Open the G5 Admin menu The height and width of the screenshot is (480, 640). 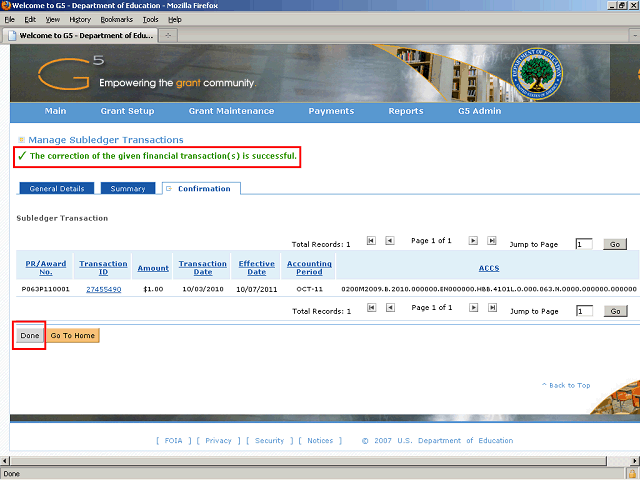tap(480, 111)
